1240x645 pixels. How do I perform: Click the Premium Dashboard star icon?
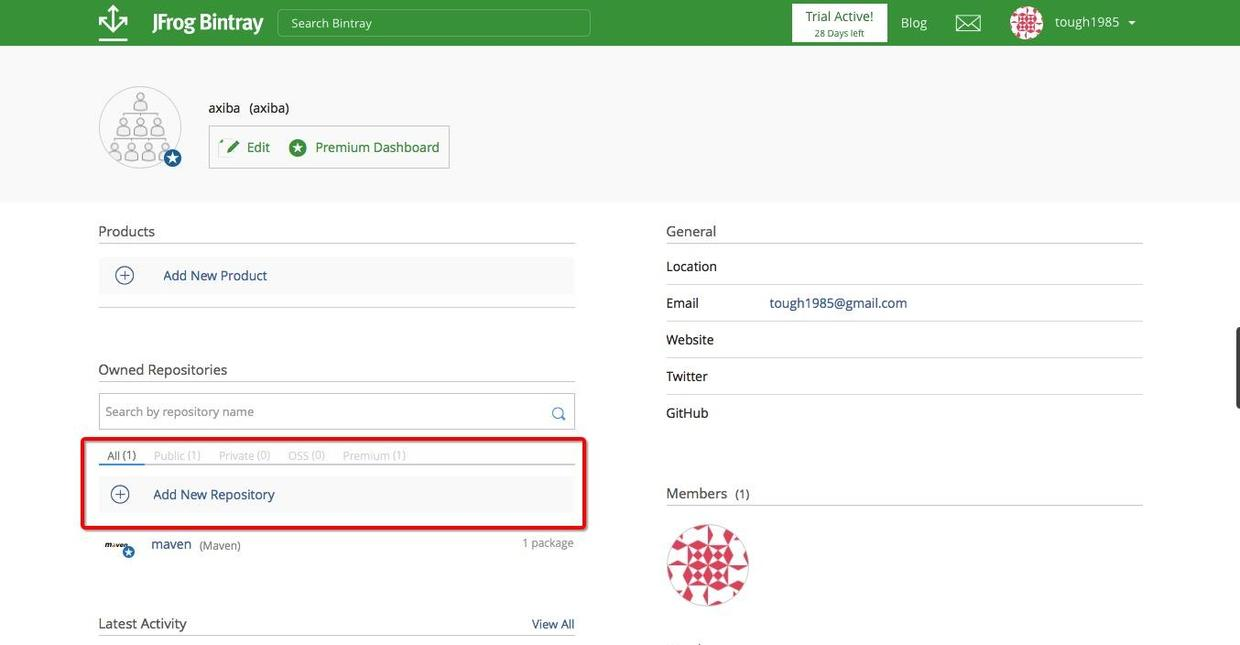tap(298, 148)
